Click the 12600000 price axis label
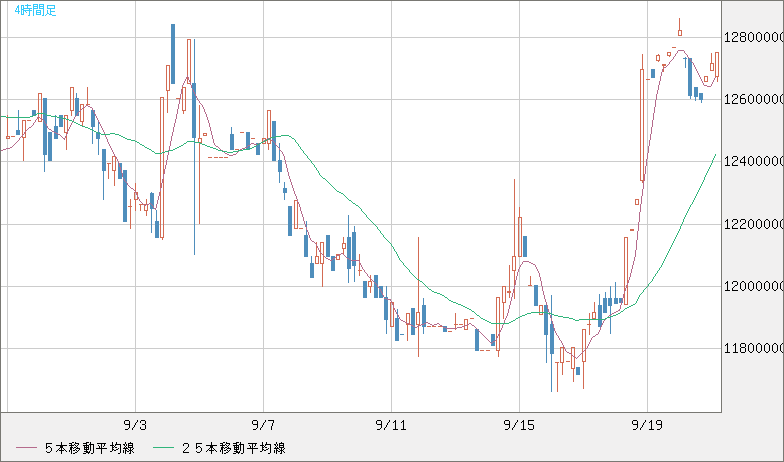This screenshot has width=784, height=462. pos(754,100)
